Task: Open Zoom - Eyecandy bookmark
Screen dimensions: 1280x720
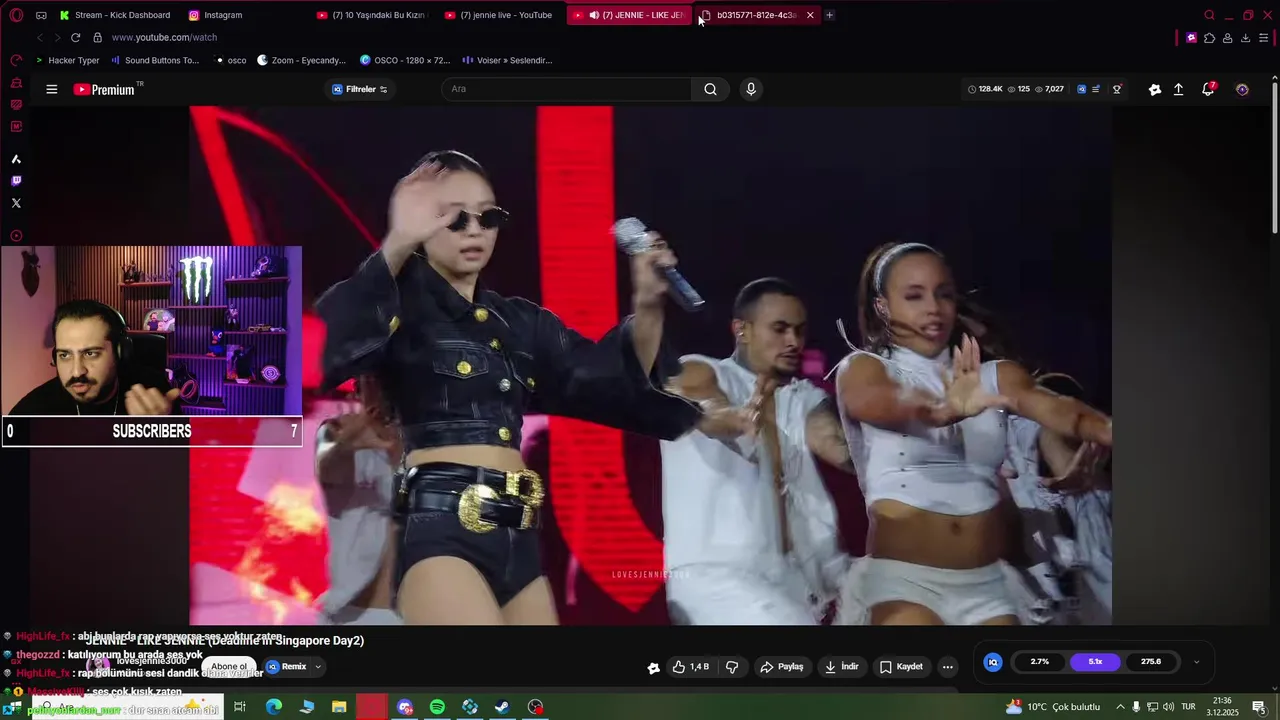Action: [x=301, y=60]
